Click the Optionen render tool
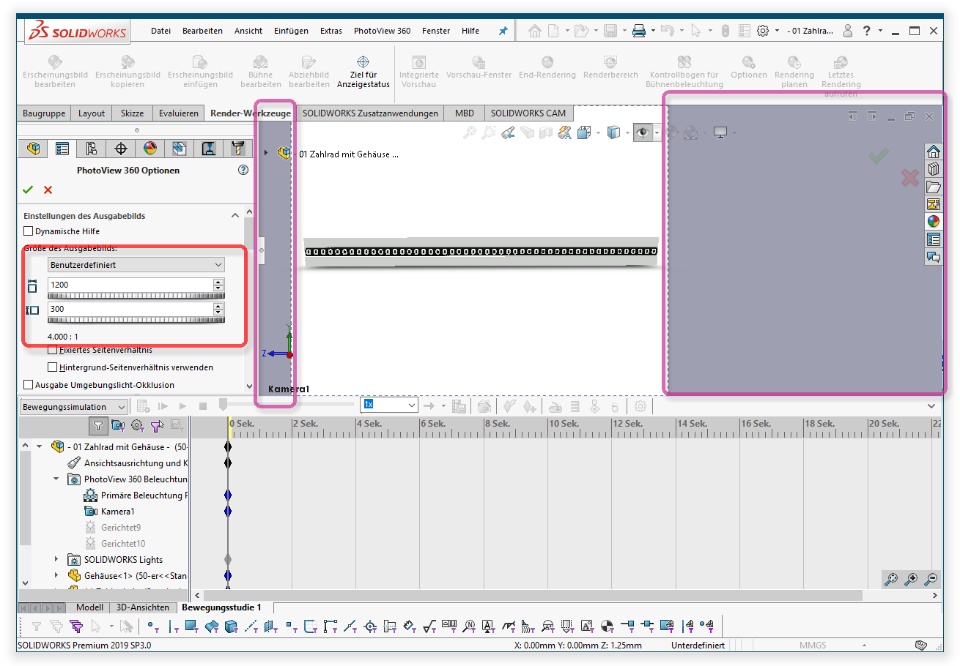This screenshot has height=666, width=960. click(x=748, y=67)
